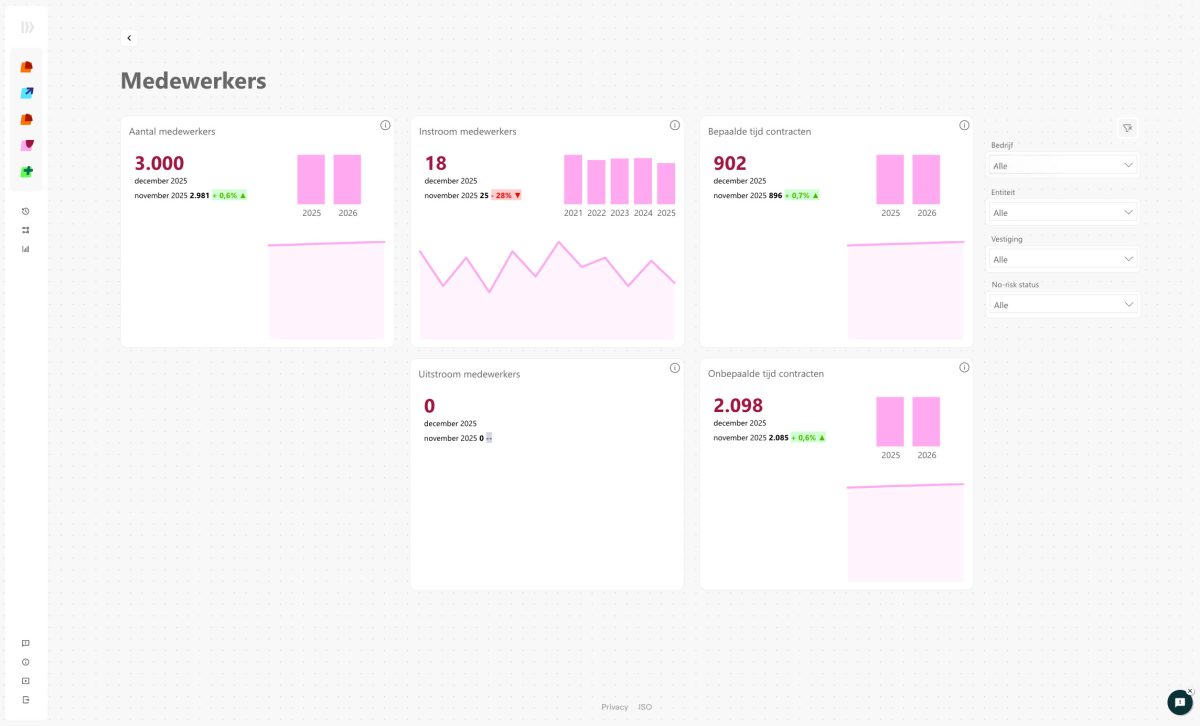The height and width of the screenshot is (726, 1200).
Task: Open the bar chart icon in sidebar
Action: (x=26, y=249)
